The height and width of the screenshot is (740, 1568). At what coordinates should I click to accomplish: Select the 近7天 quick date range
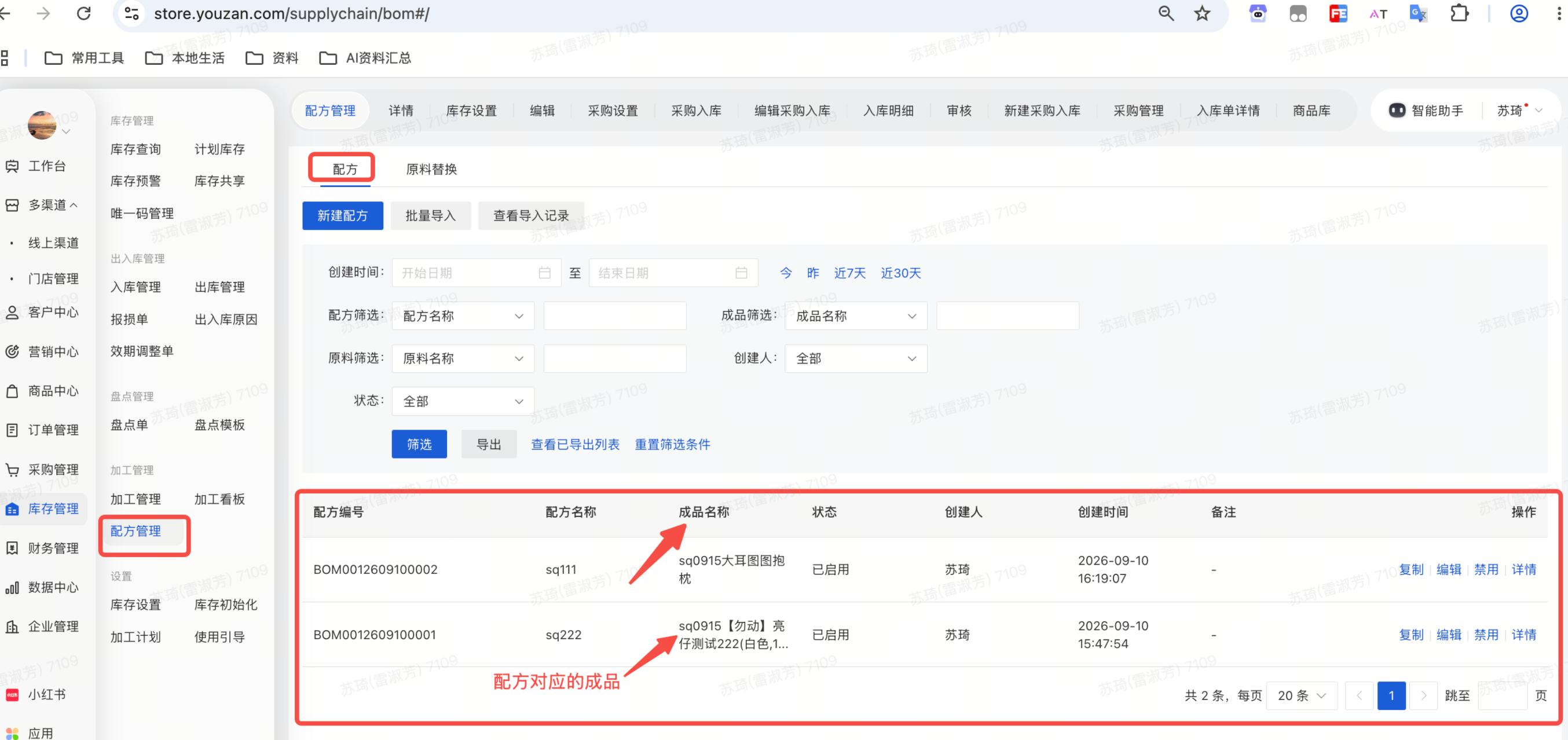point(850,273)
